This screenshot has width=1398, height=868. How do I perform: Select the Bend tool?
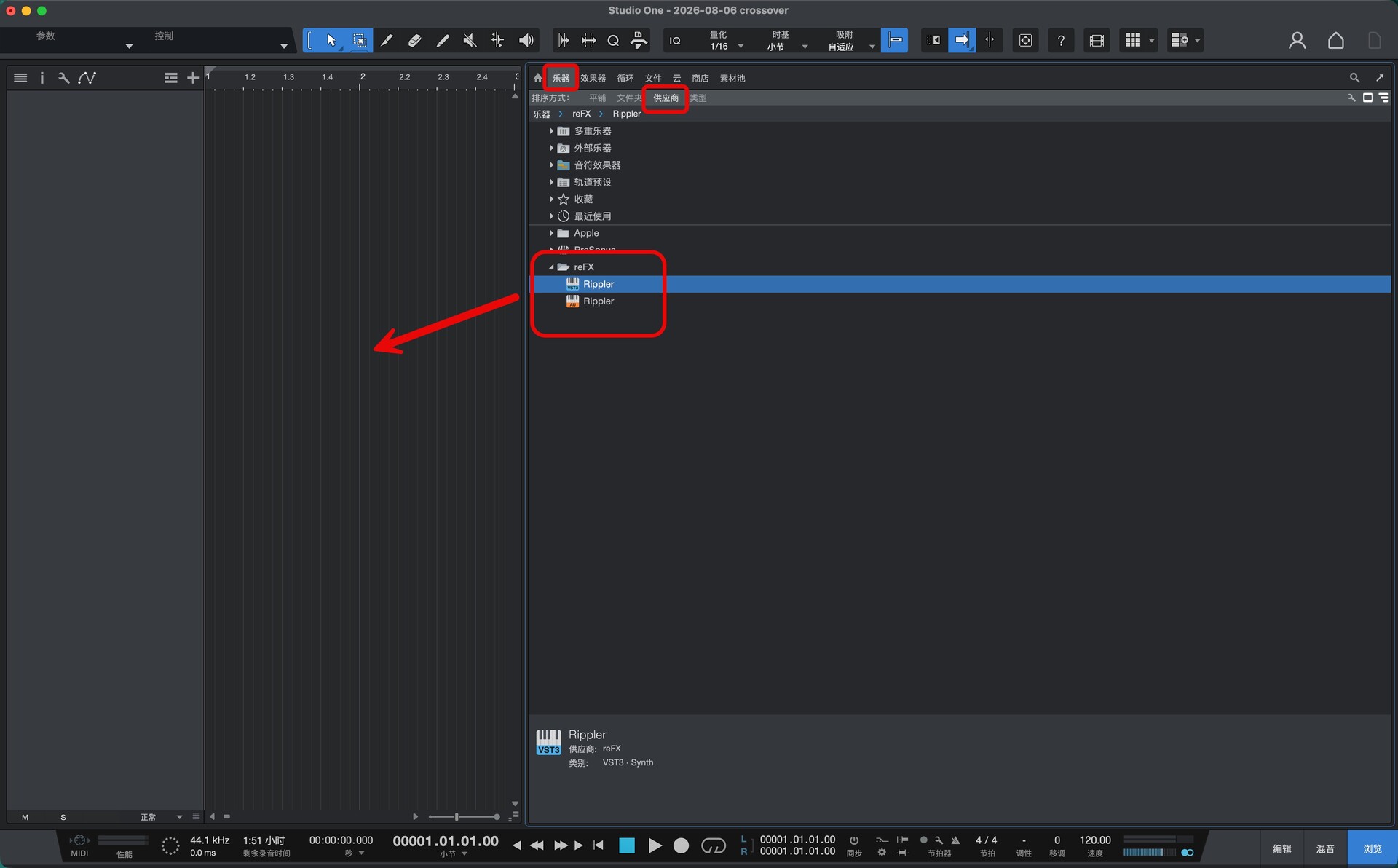click(497, 40)
